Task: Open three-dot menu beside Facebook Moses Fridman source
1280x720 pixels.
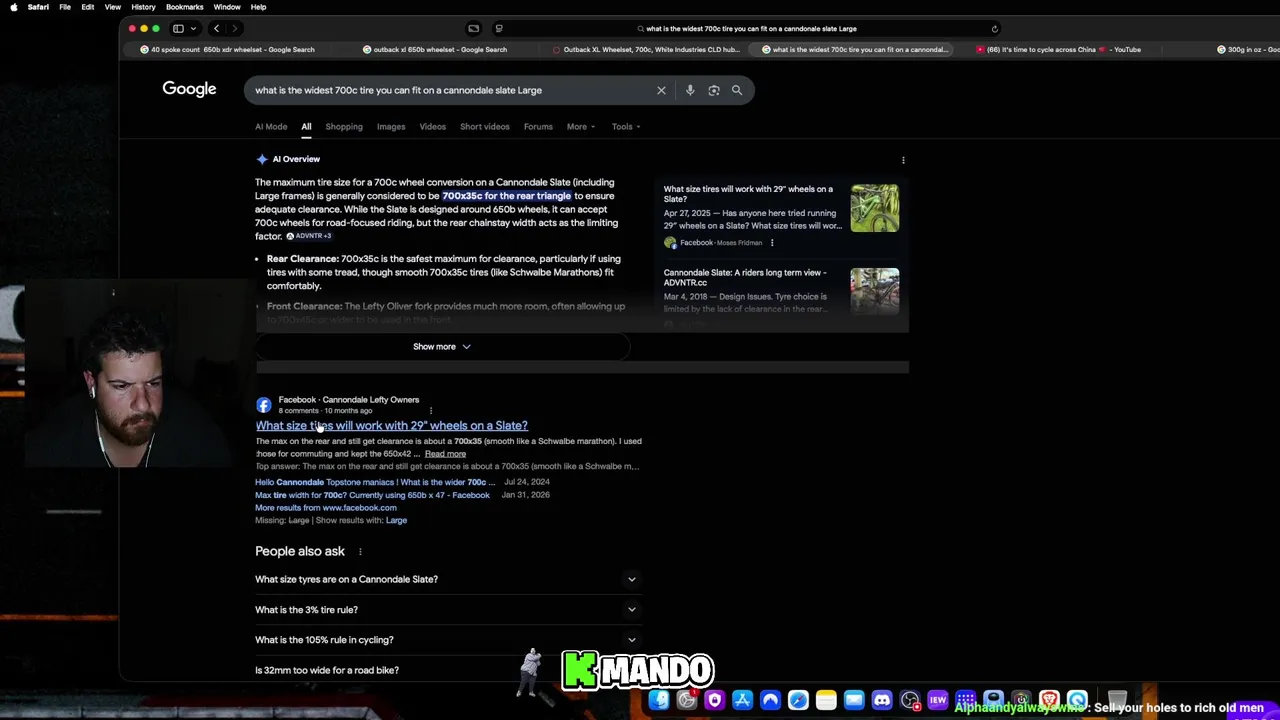Action: [x=771, y=243]
